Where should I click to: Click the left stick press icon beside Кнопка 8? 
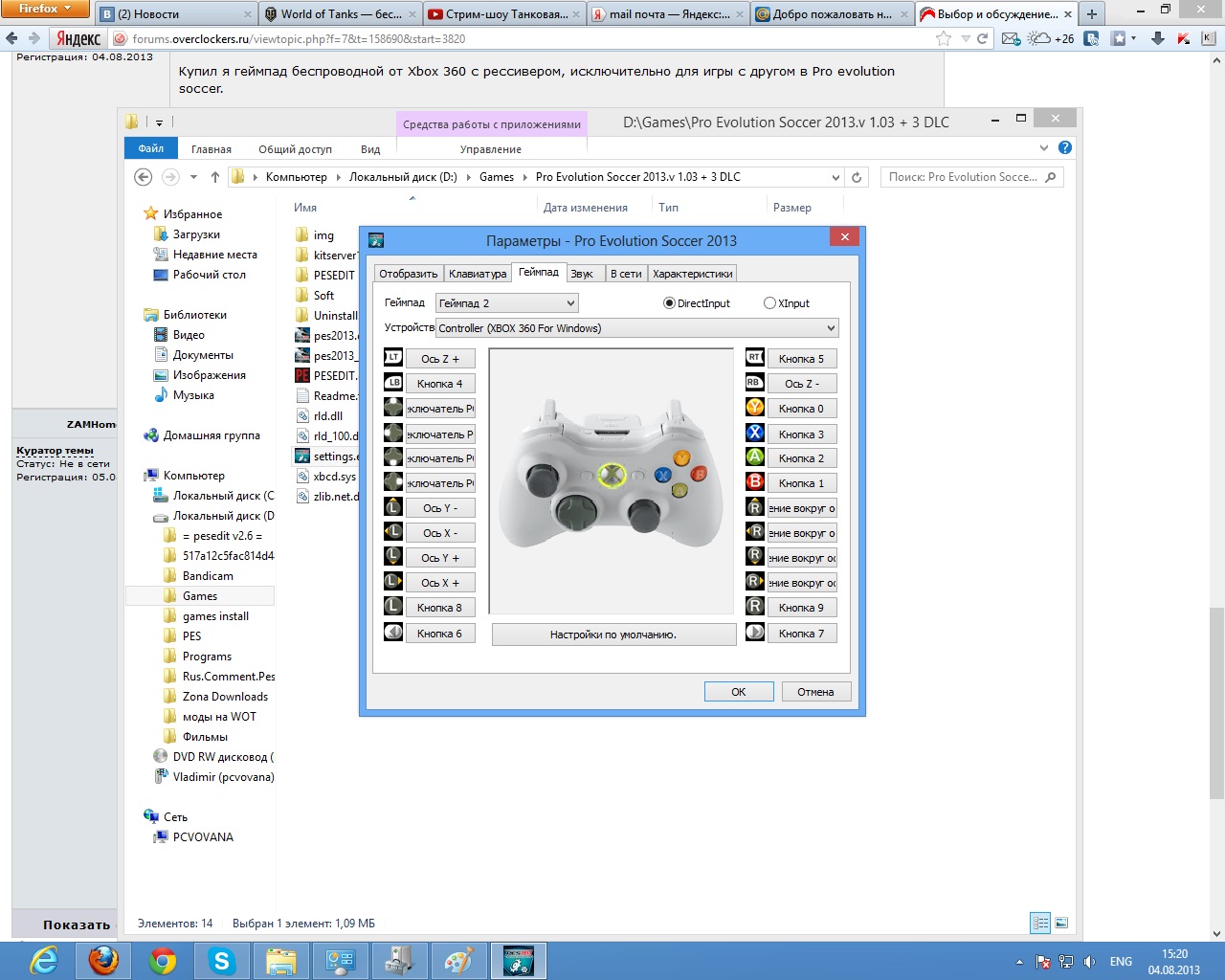393,607
